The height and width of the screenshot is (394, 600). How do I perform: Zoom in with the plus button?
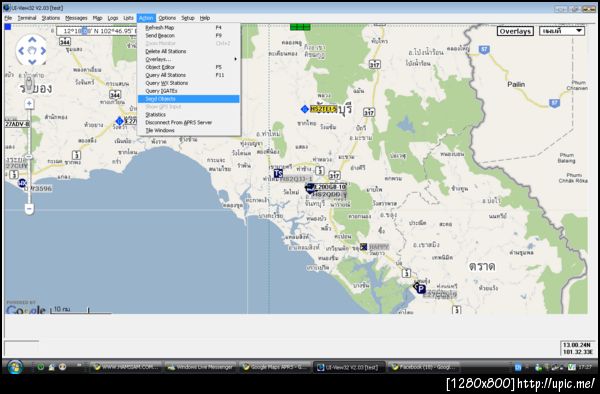coord(29,103)
